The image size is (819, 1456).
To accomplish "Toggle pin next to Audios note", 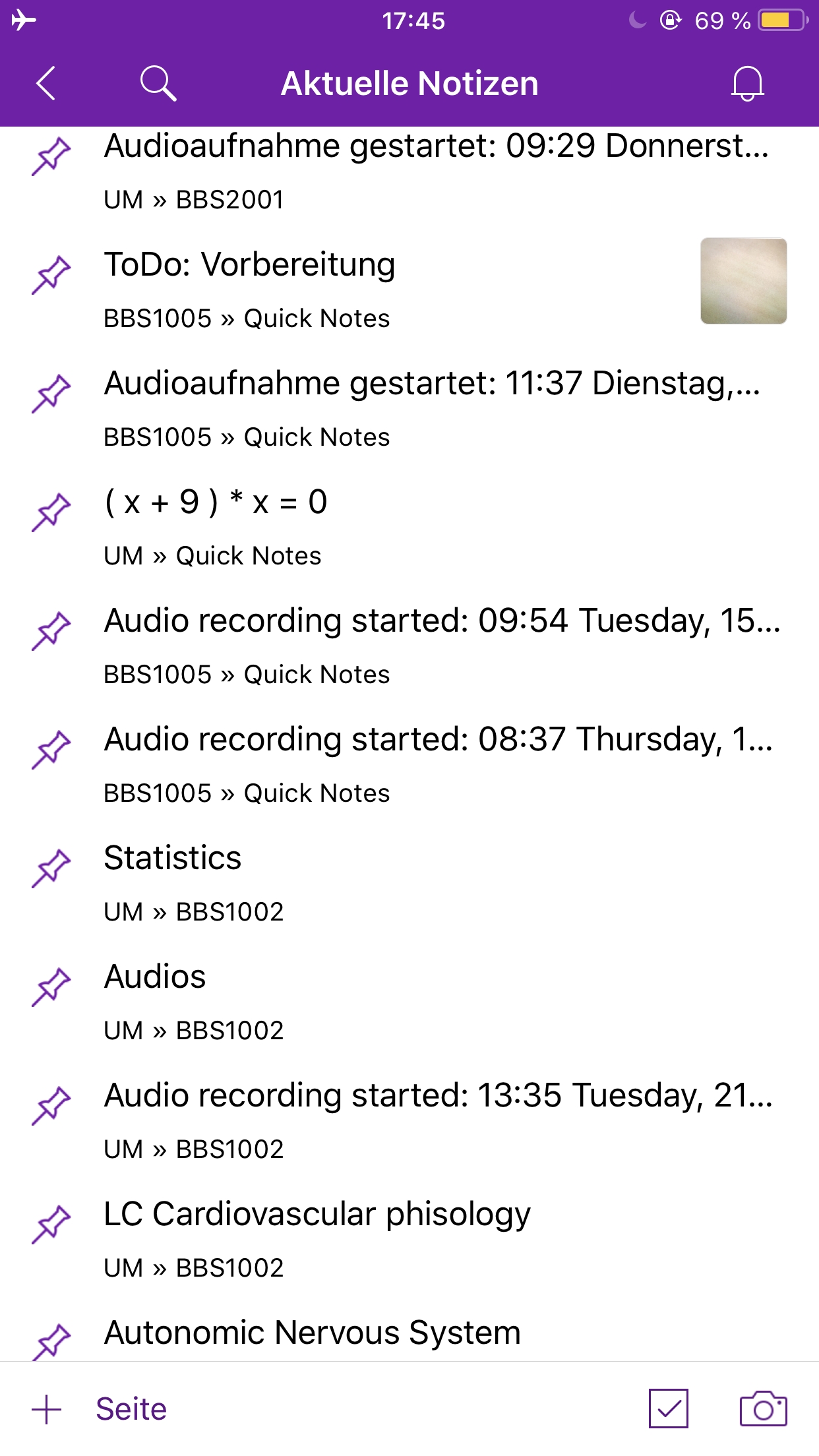I will pos(51,987).
